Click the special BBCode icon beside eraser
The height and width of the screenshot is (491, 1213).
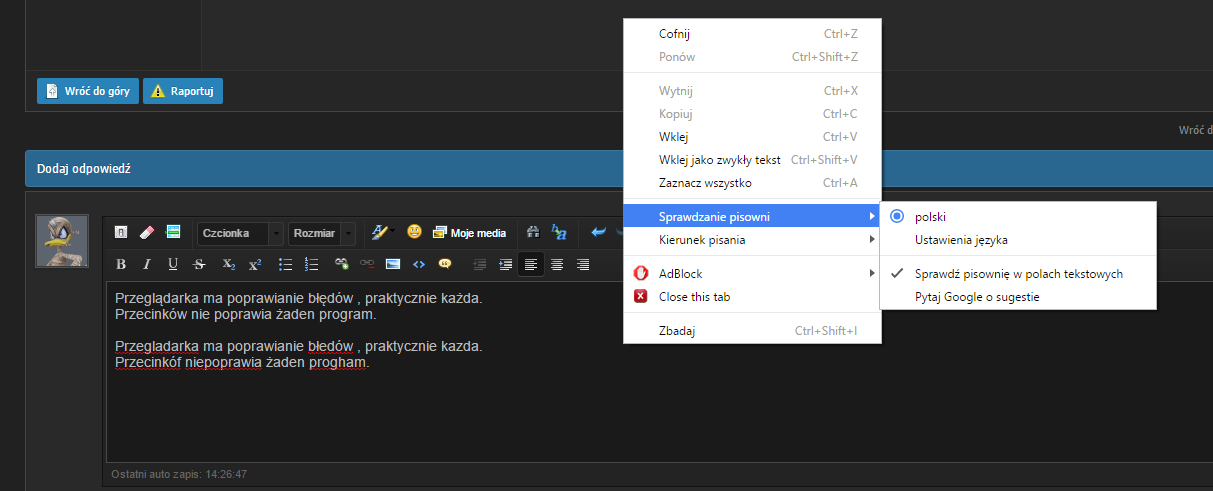pyautogui.click(x=173, y=232)
